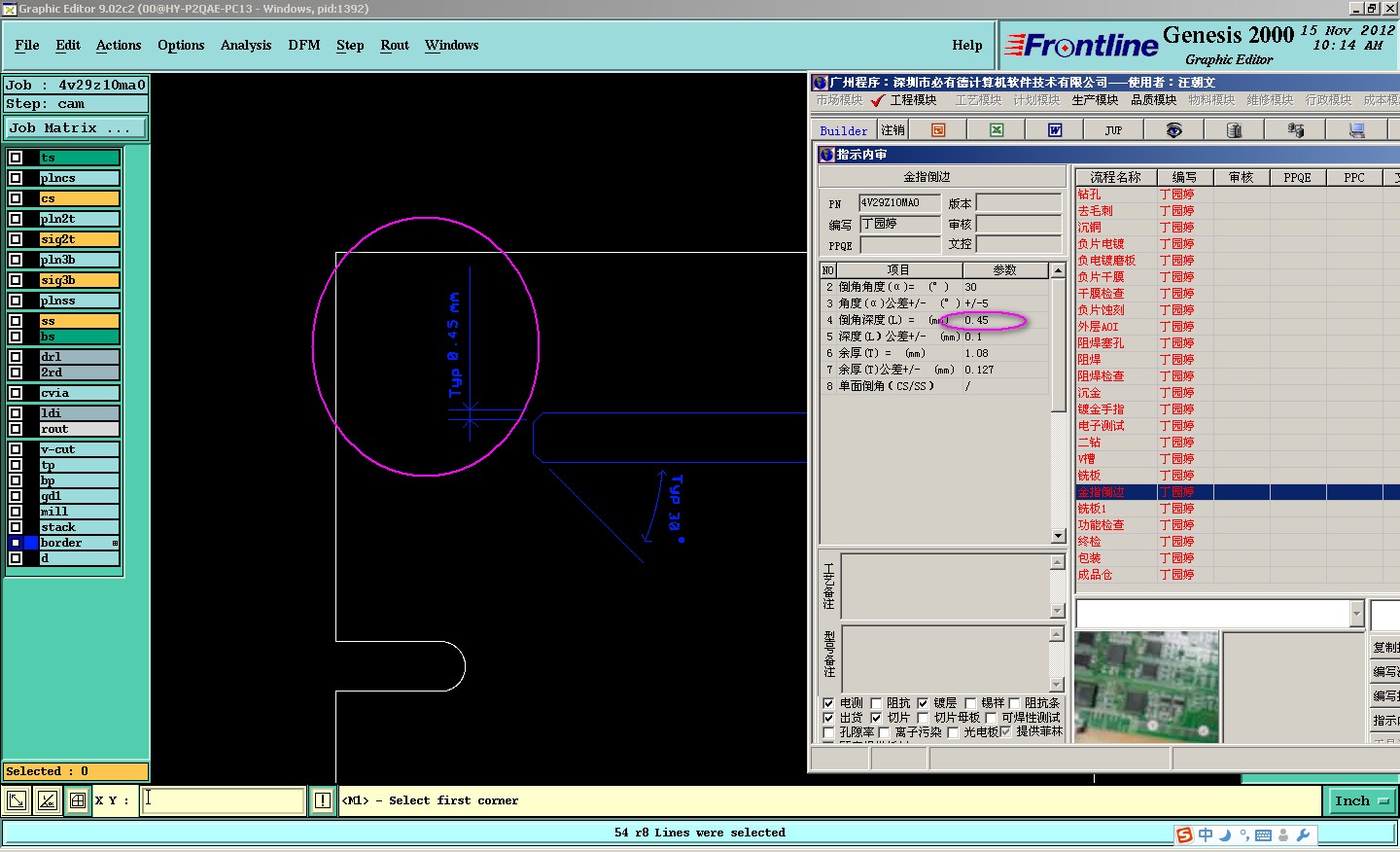Click the exclamation mark icon beside XY field
This screenshot has width=1400, height=852.
pos(323,800)
